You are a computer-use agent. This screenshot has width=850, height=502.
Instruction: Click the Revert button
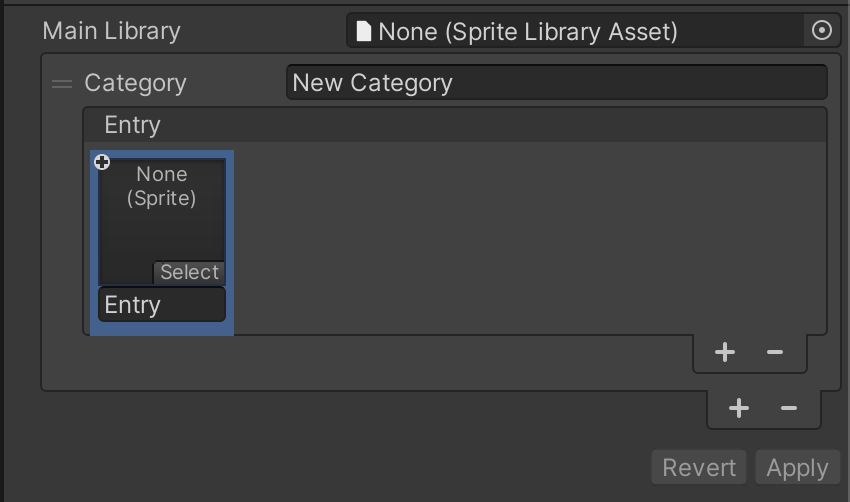699,467
